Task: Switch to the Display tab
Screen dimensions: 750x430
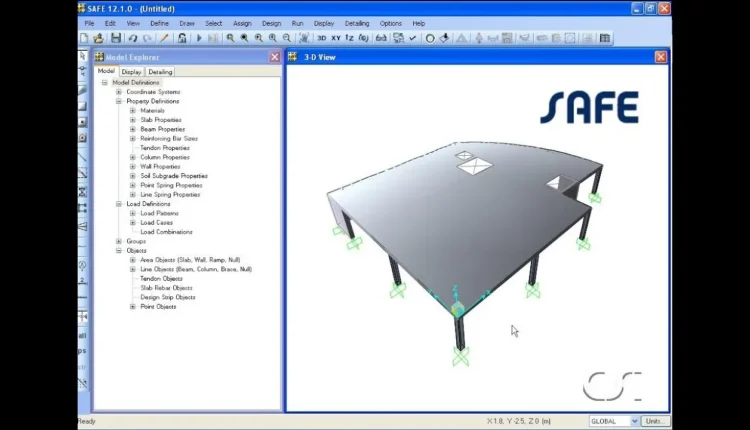Action: [x=132, y=72]
